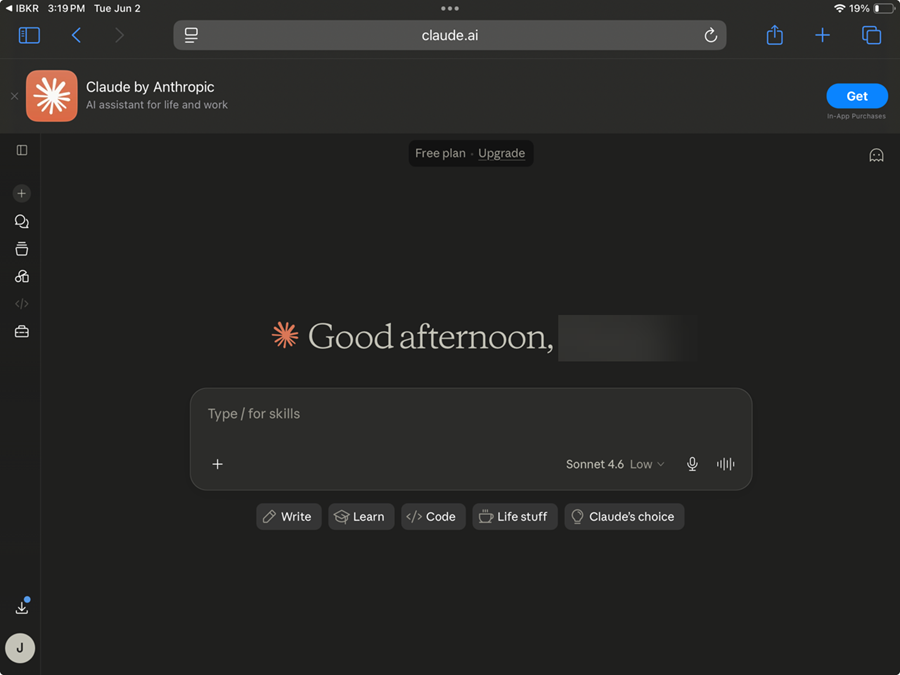Open the Chats list icon
This screenshot has height=675, width=900.
22,222
